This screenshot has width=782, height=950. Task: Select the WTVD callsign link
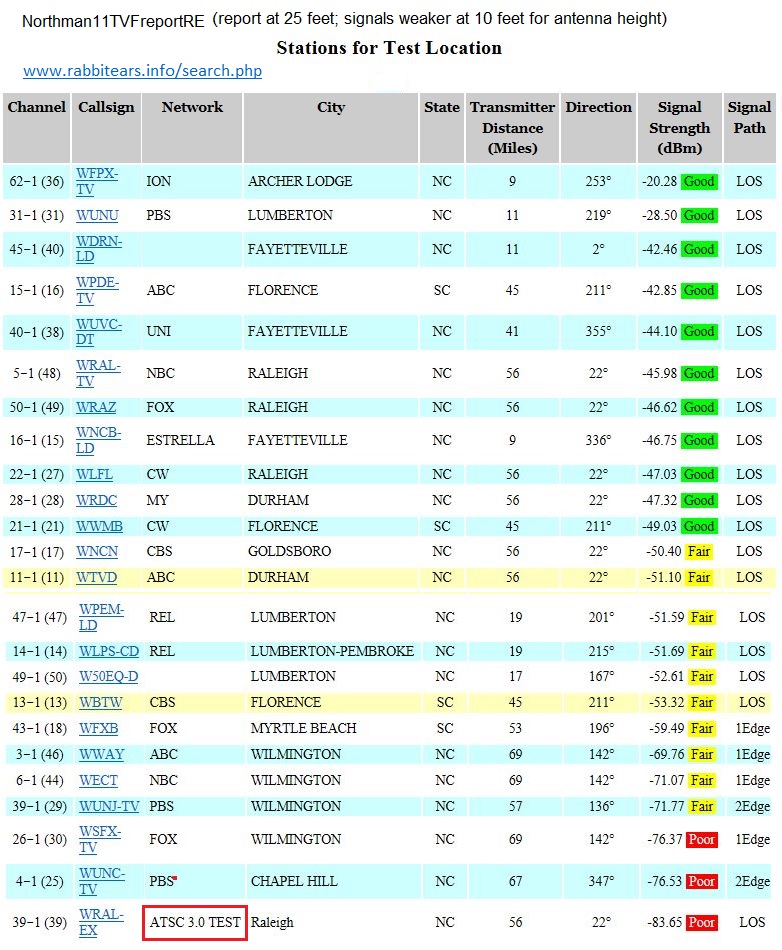click(x=97, y=577)
